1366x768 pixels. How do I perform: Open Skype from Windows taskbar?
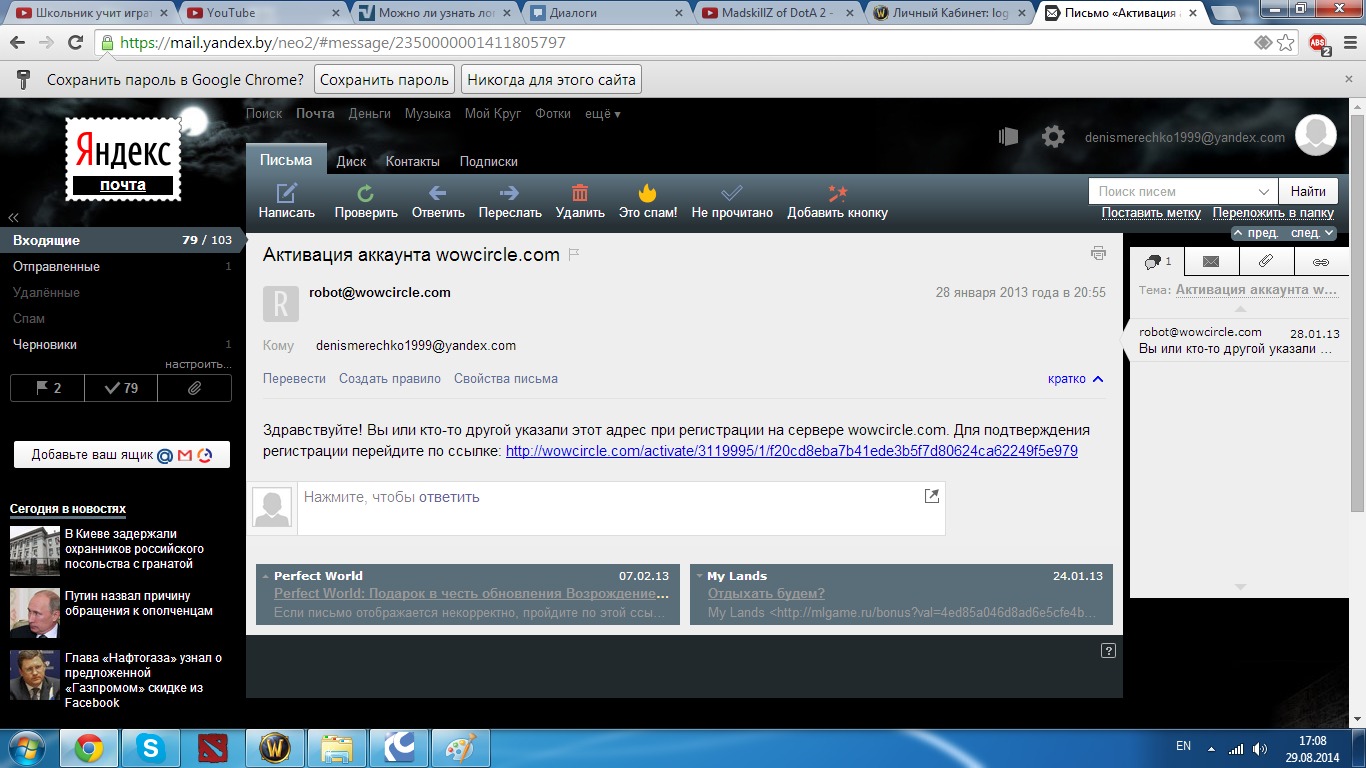coord(151,747)
